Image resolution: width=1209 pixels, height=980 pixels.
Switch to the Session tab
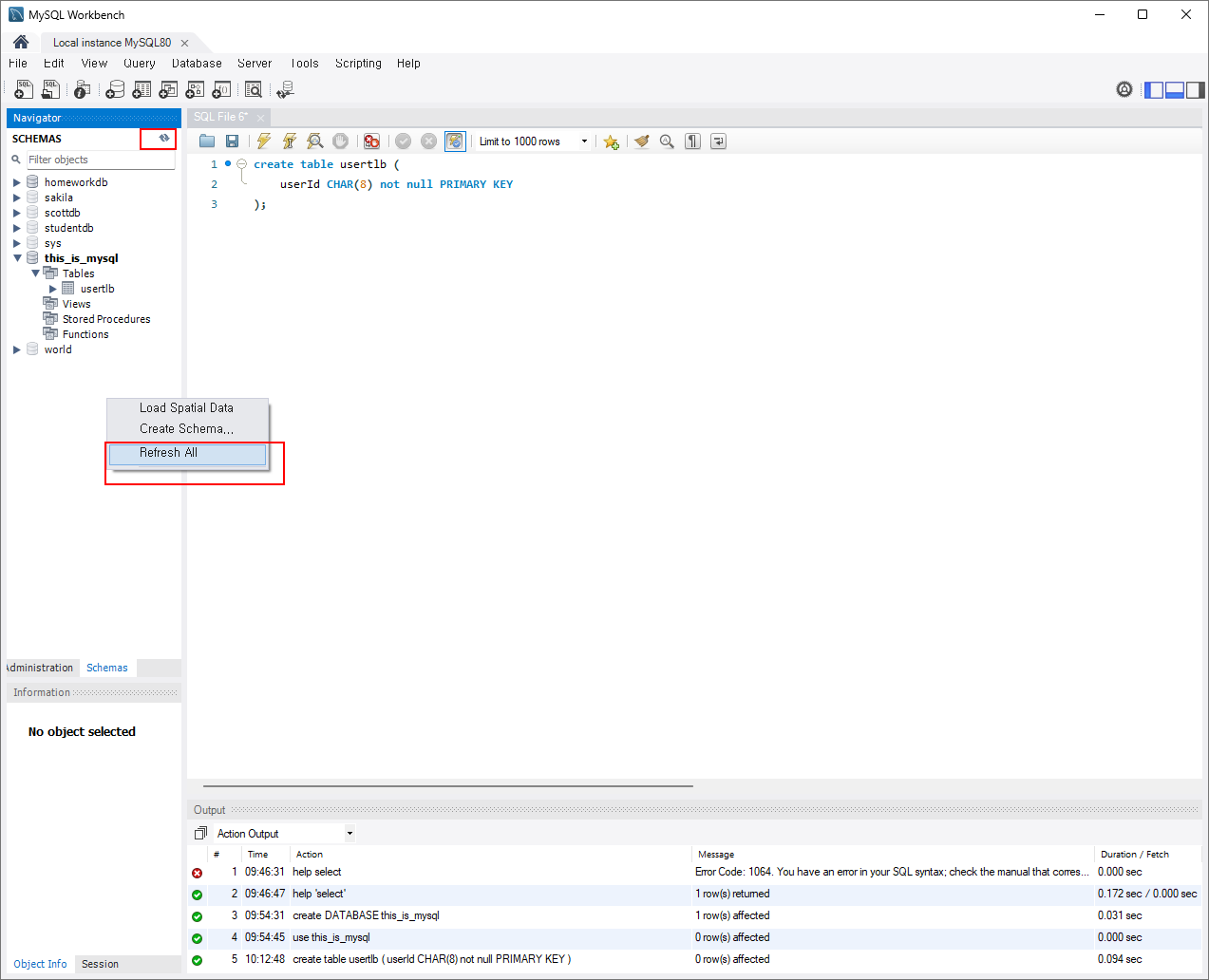pos(100,964)
